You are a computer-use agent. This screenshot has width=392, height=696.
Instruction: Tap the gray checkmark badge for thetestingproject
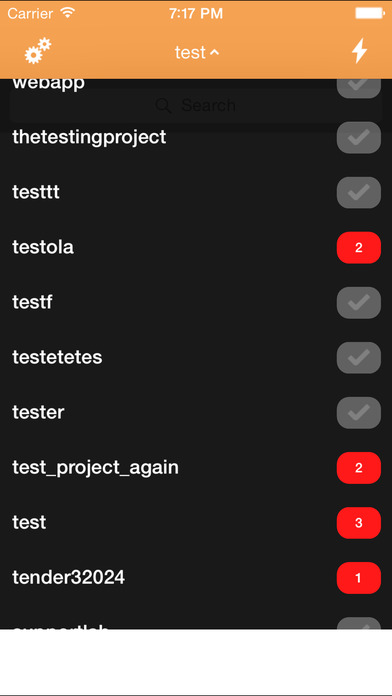click(359, 138)
